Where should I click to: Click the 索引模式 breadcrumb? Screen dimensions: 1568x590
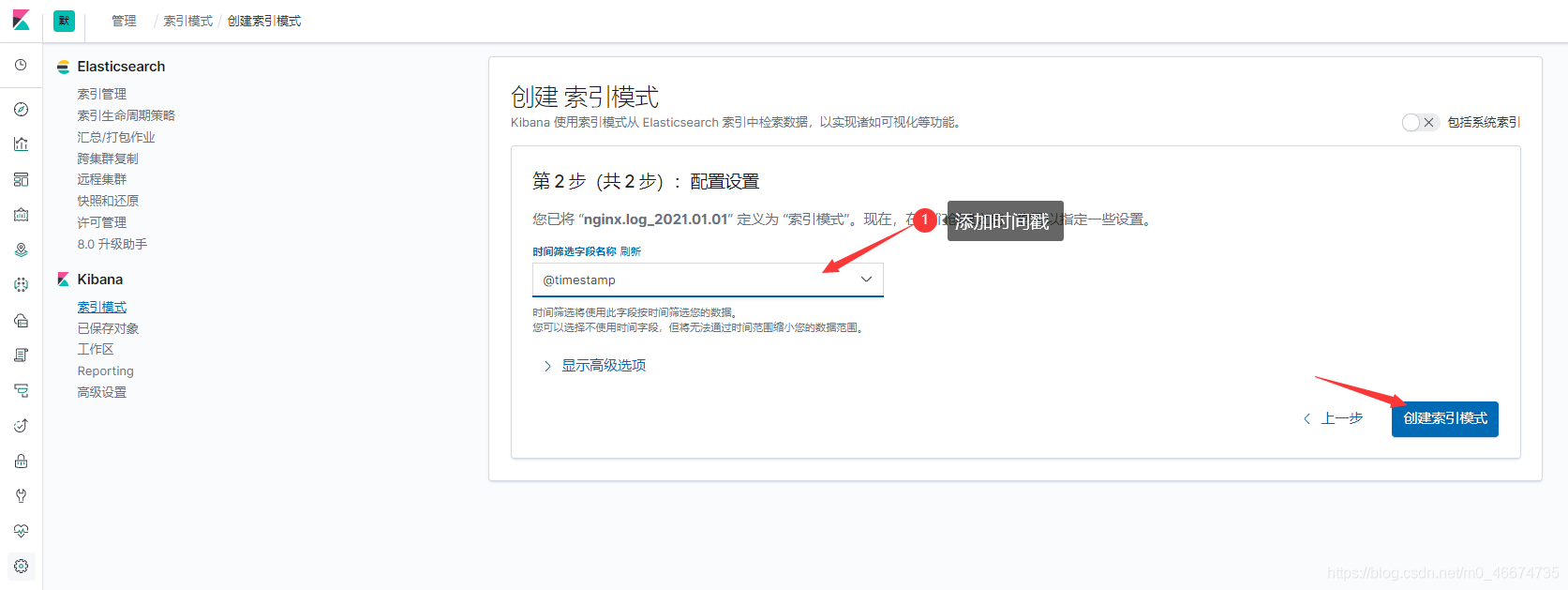point(188,21)
